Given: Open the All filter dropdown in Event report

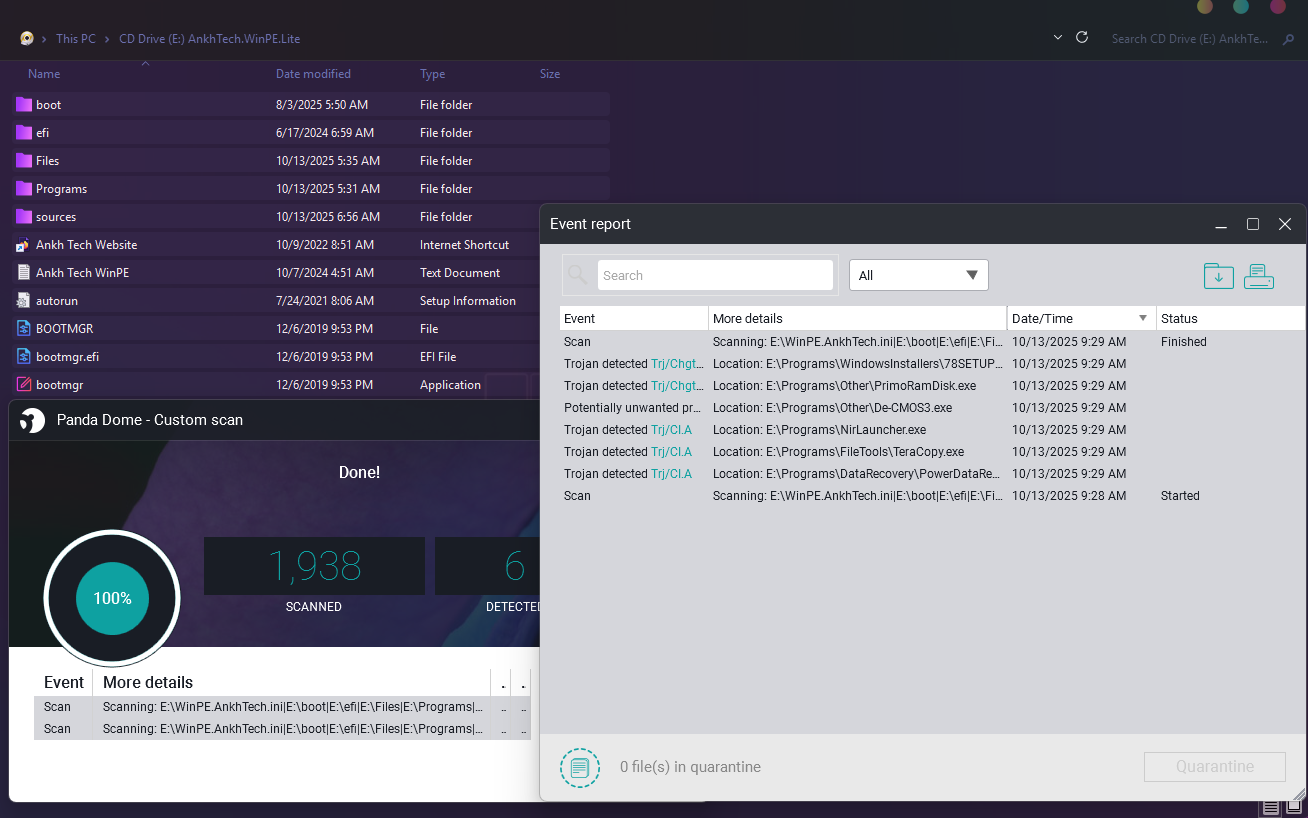Looking at the screenshot, I should point(919,275).
